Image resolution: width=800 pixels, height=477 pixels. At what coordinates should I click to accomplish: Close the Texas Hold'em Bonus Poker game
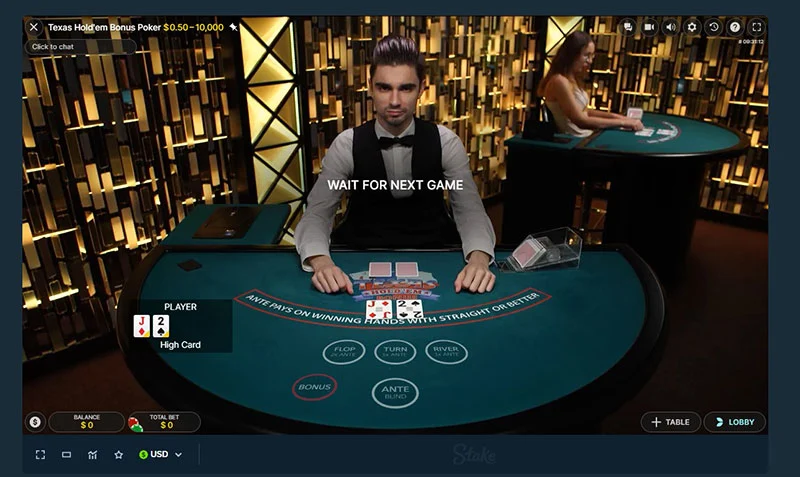pos(34,27)
